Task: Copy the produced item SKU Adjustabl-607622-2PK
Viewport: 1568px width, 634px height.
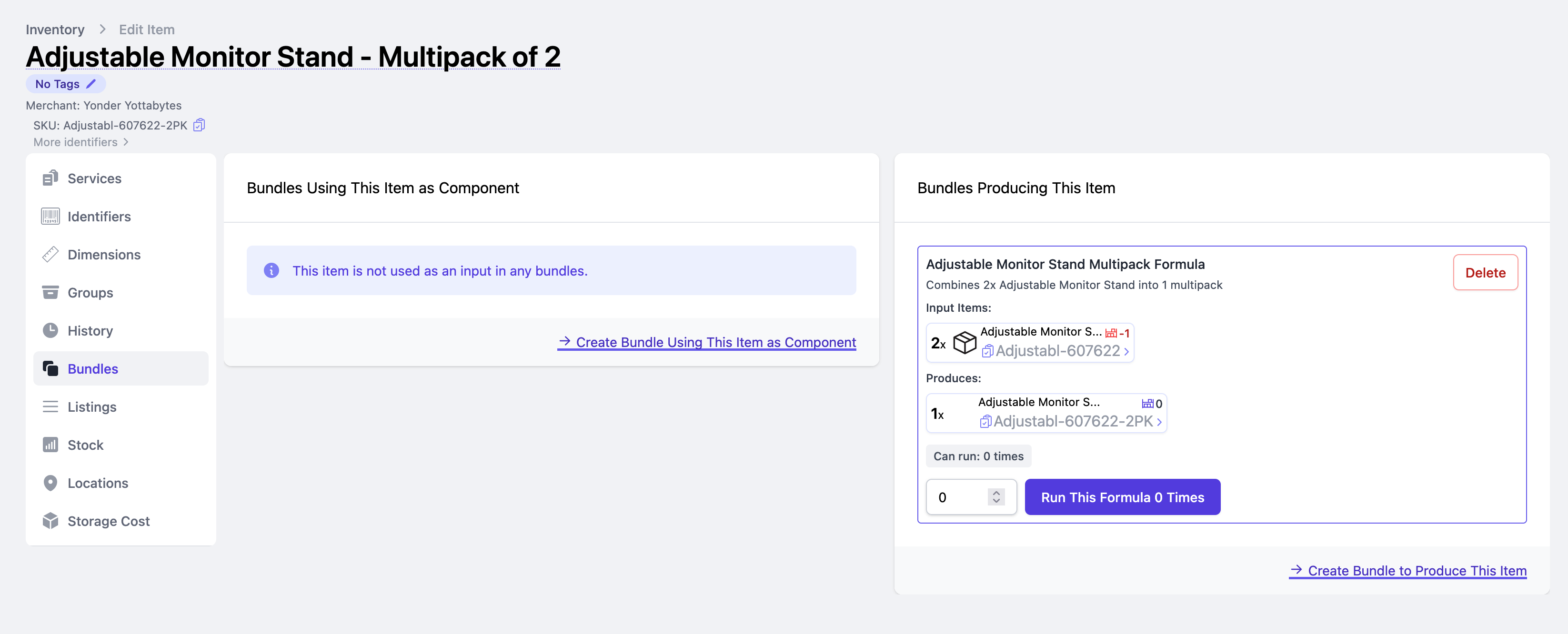Action: pyautogui.click(x=985, y=422)
